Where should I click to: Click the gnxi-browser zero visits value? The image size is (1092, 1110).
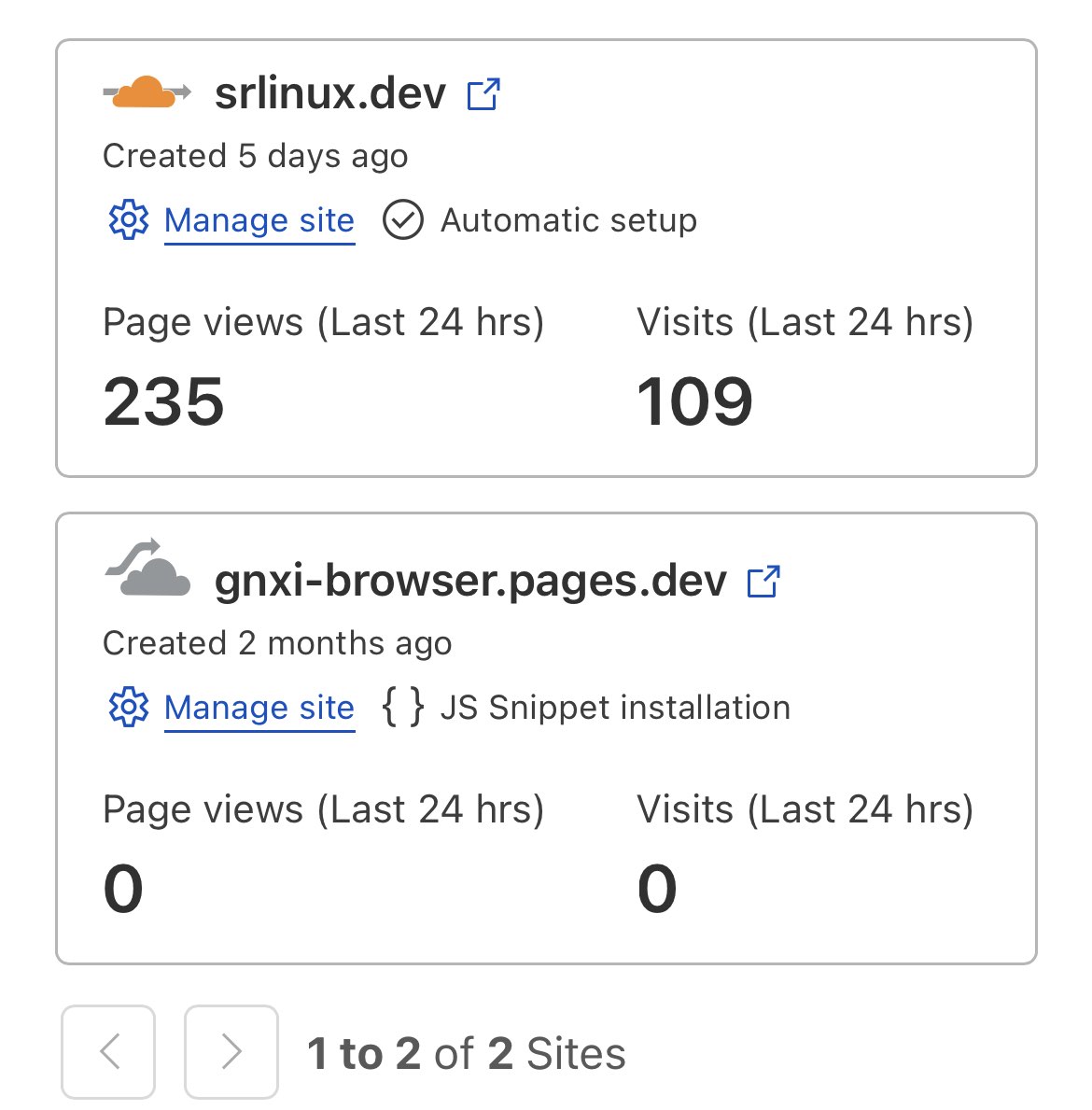(657, 889)
